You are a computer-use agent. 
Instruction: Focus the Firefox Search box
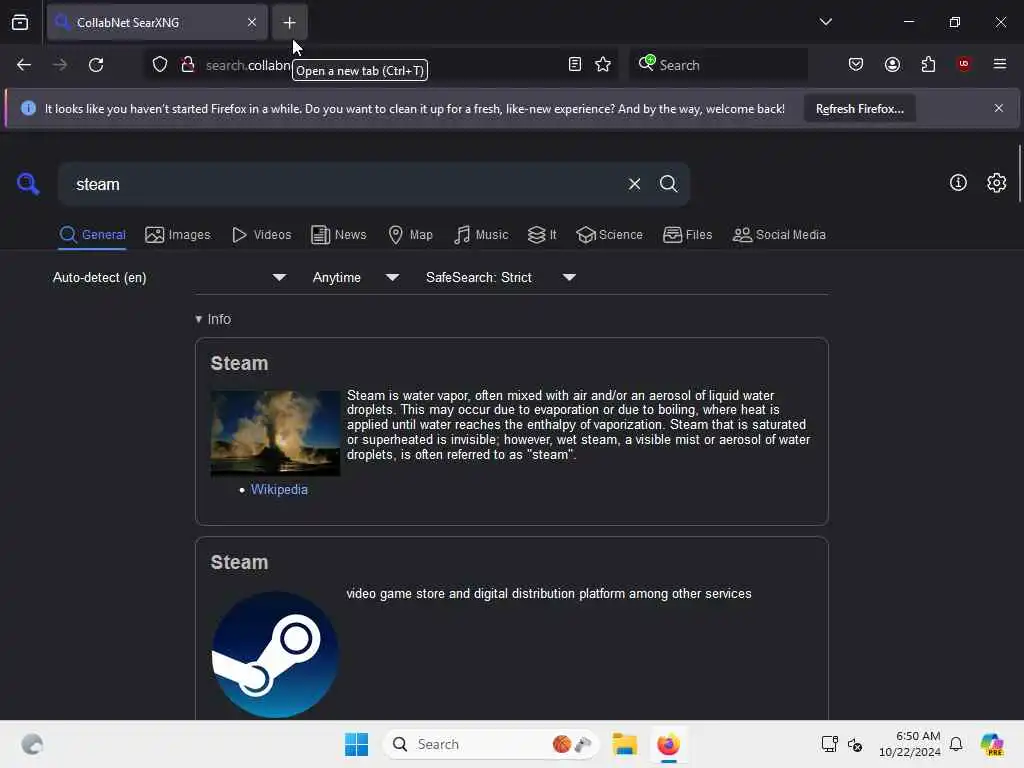coord(718,65)
